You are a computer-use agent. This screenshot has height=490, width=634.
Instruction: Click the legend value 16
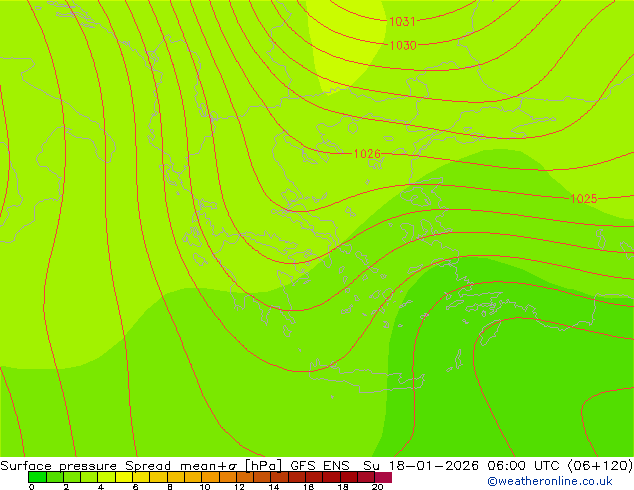(309, 487)
